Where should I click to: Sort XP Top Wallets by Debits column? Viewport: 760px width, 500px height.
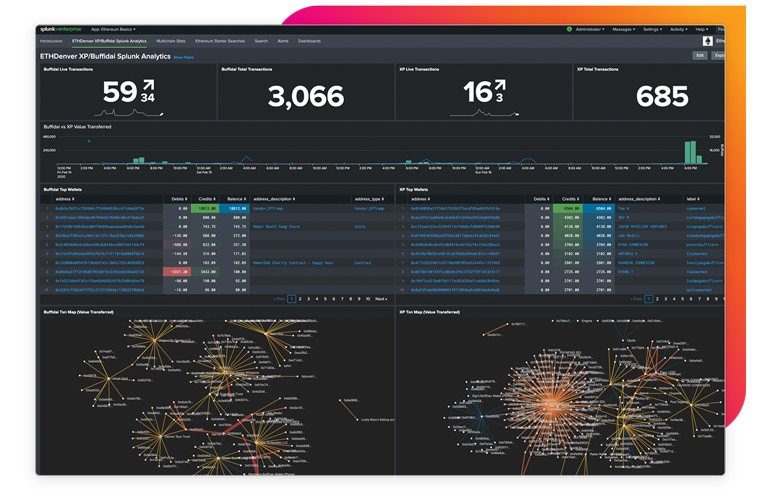(542, 199)
